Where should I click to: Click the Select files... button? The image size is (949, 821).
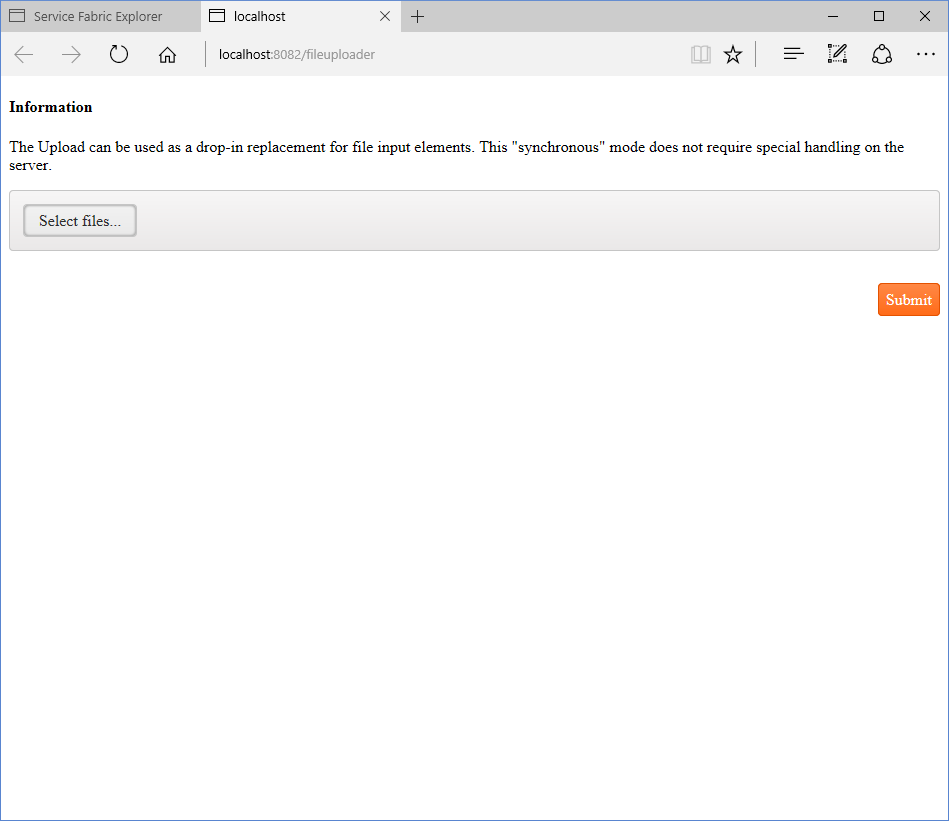pyautogui.click(x=80, y=221)
